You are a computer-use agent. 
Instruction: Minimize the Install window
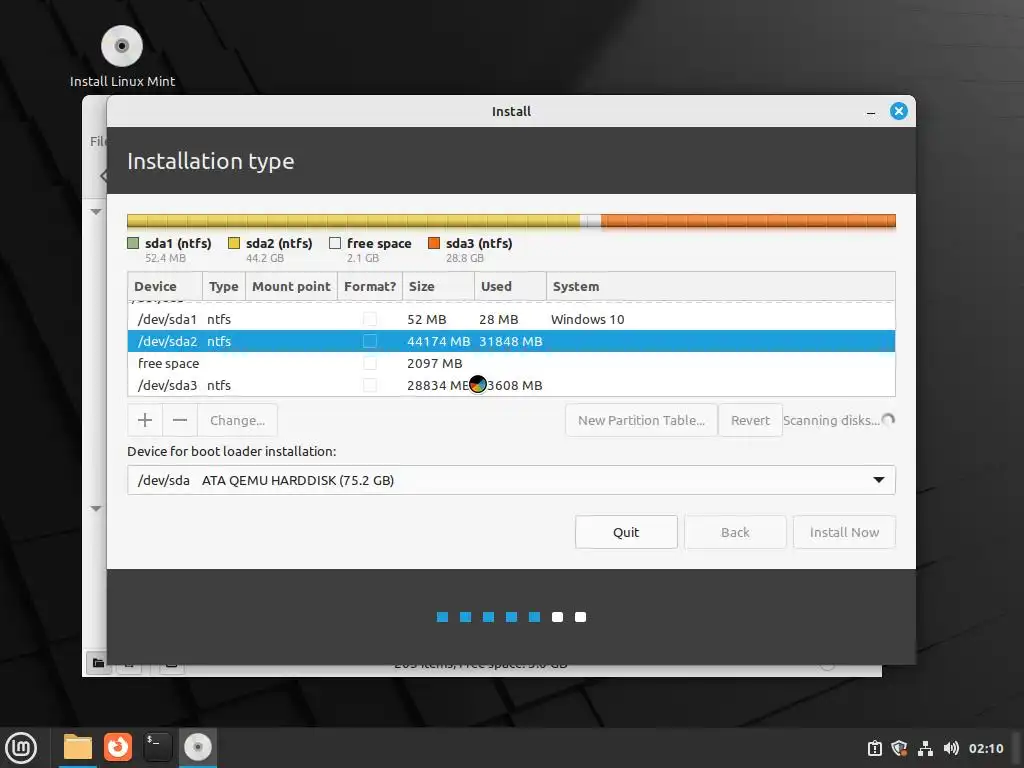pyautogui.click(x=871, y=112)
